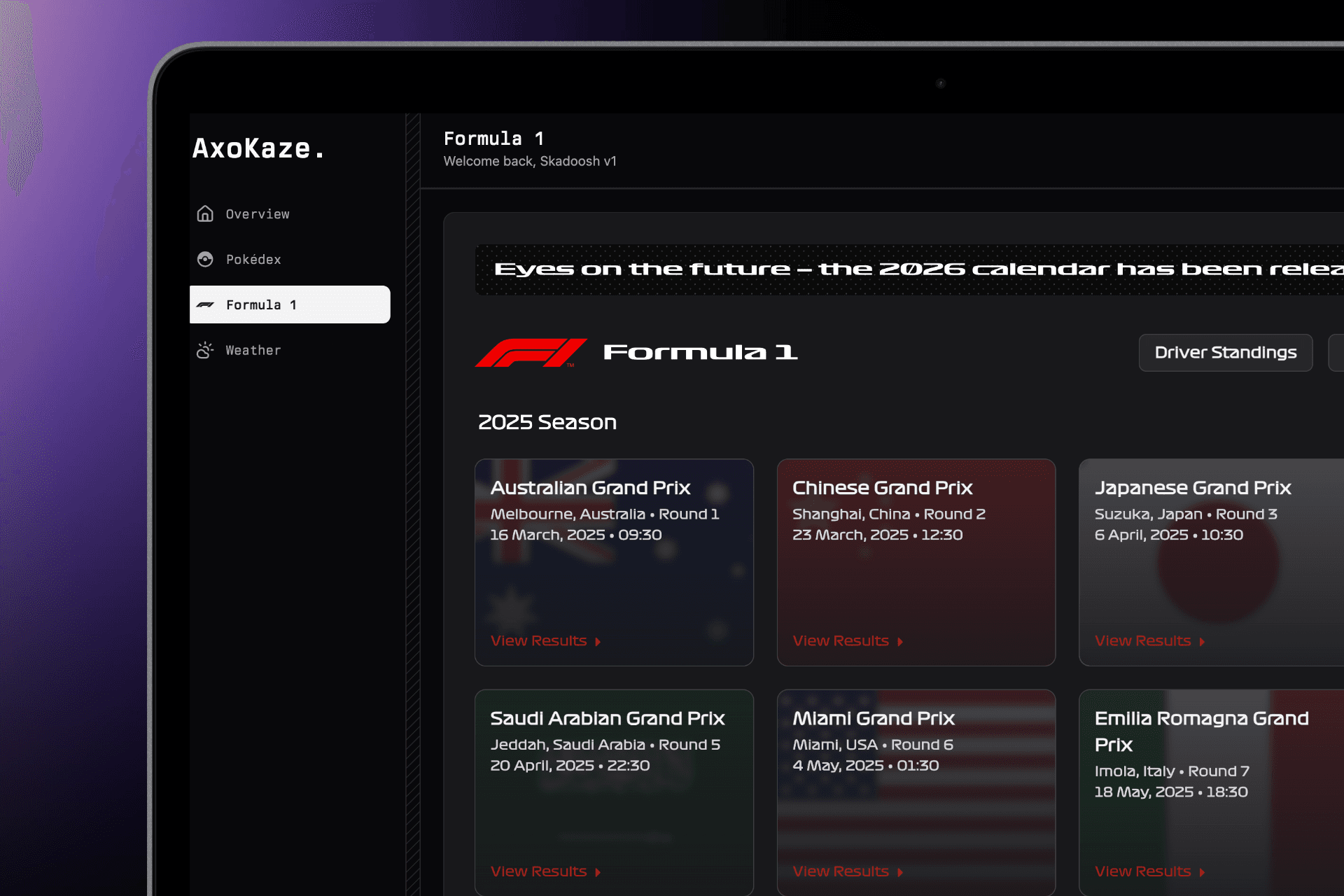This screenshot has height=896, width=1344.
Task: Open the Miami Grand Prix card title
Action: coord(873,718)
